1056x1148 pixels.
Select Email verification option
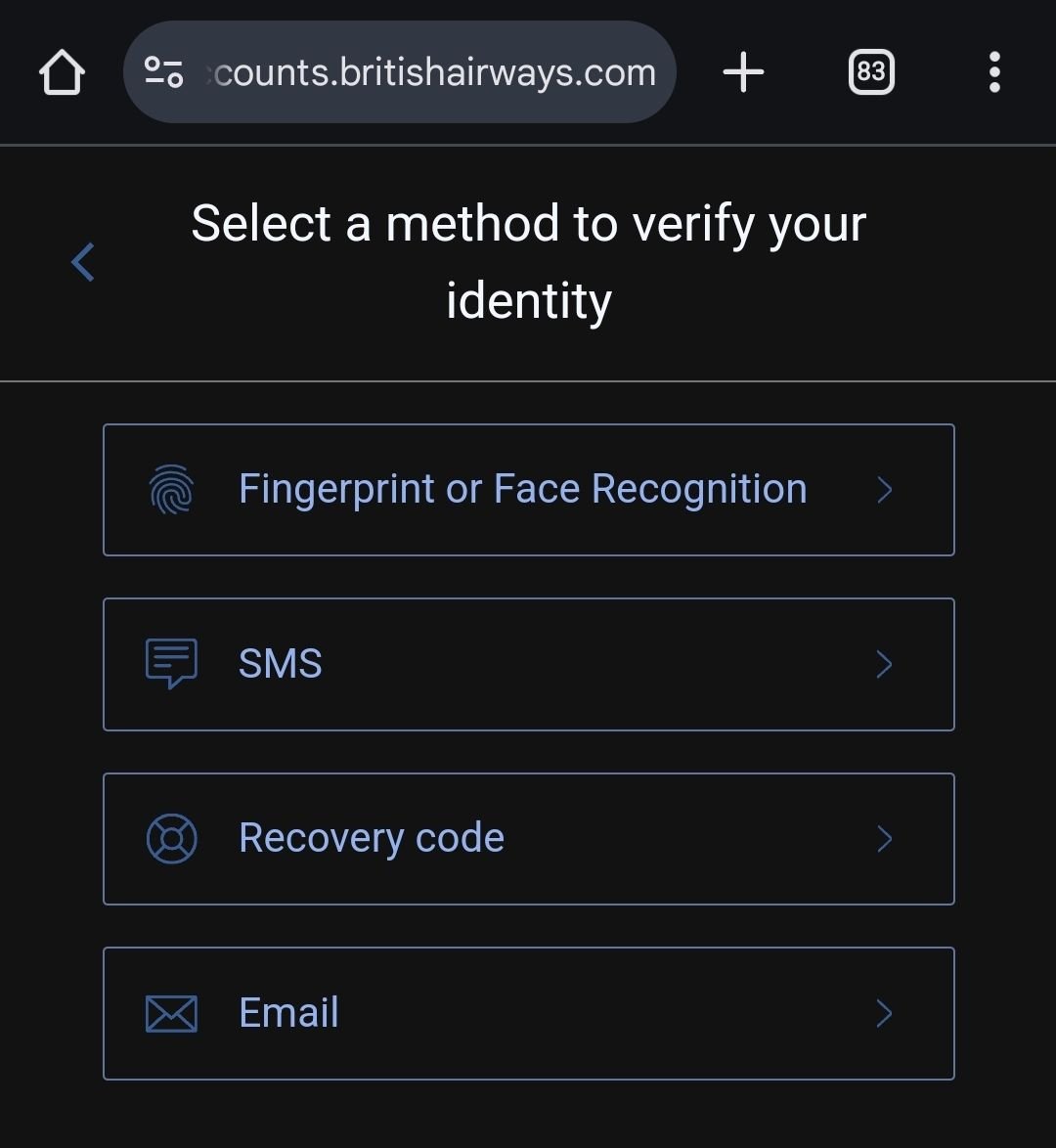point(529,1013)
